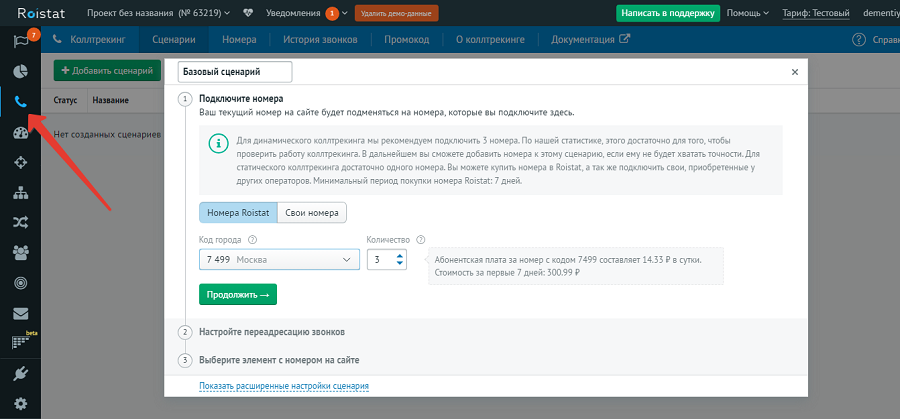
Task: Click the Добавить сценарий button
Action: click(107, 71)
